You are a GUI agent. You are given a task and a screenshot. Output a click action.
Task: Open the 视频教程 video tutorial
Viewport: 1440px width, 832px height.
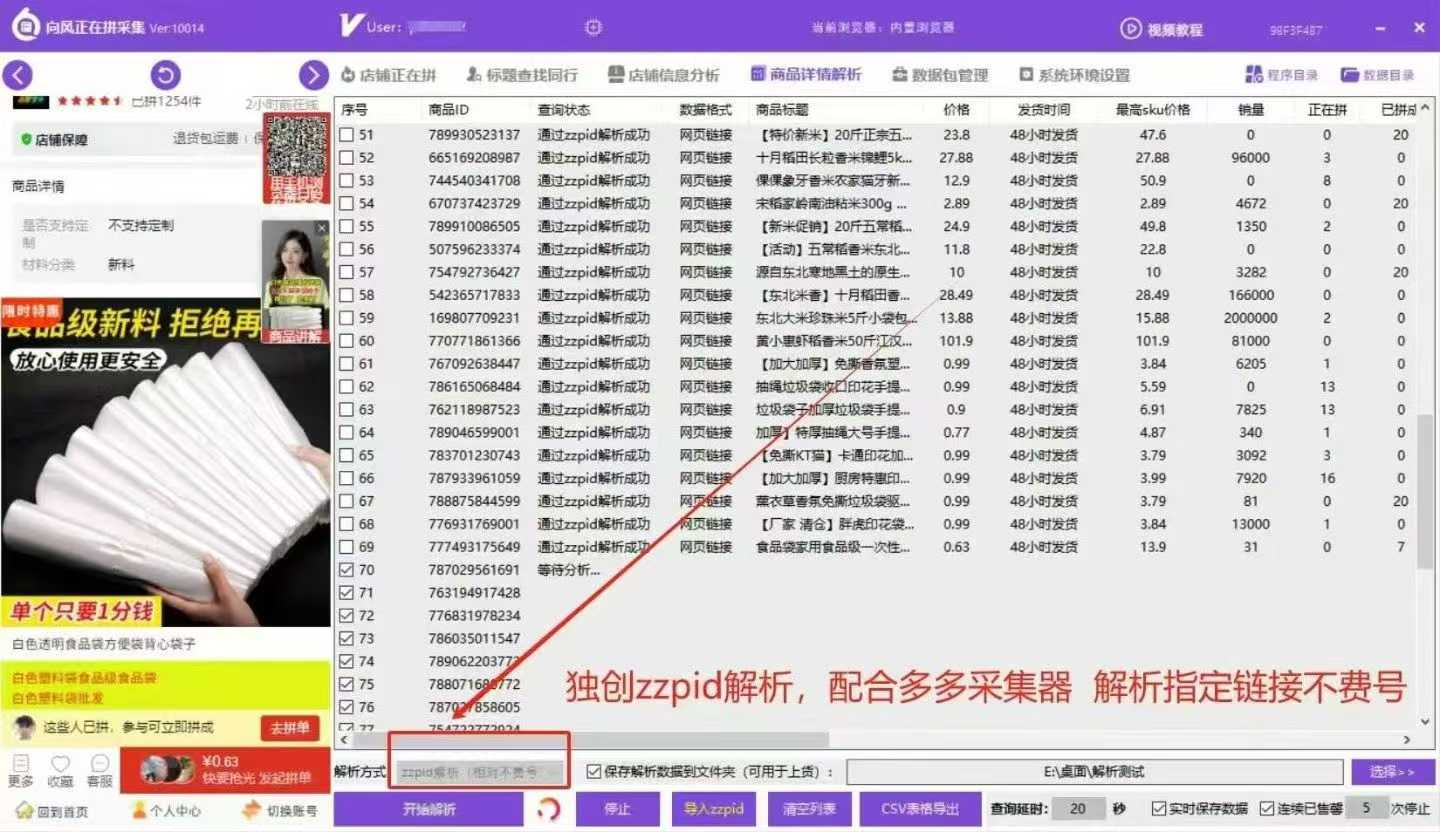click(x=1162, y=29)
